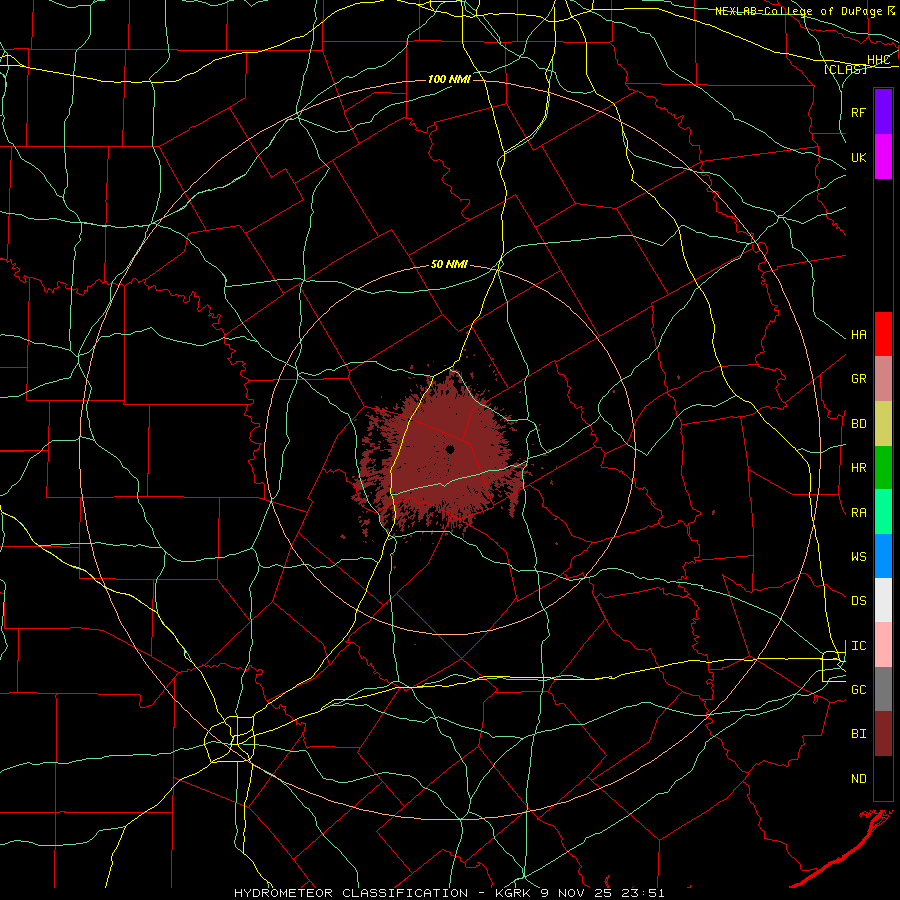The image size is (900, 900).
Task: Click the BI dark red legend swatch
Action: click(883, 734)
